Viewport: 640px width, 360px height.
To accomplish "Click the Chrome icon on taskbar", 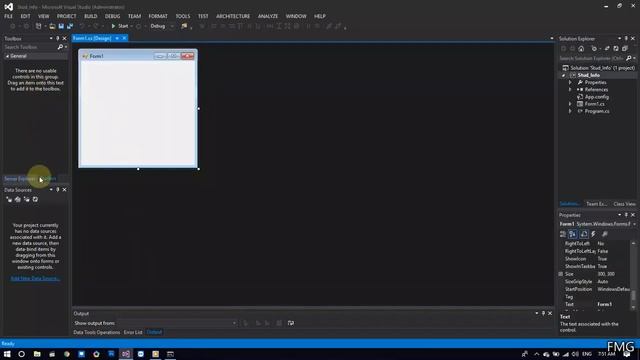I will click(x=67, y=354).
